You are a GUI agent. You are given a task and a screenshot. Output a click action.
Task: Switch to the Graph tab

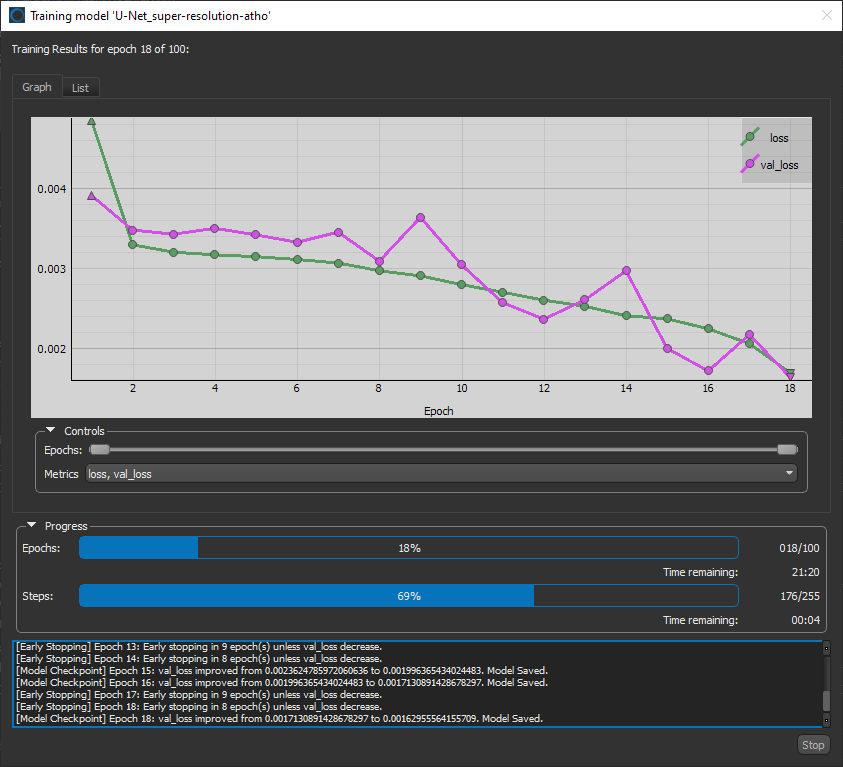pyautogui.click(x=37, y=87)
